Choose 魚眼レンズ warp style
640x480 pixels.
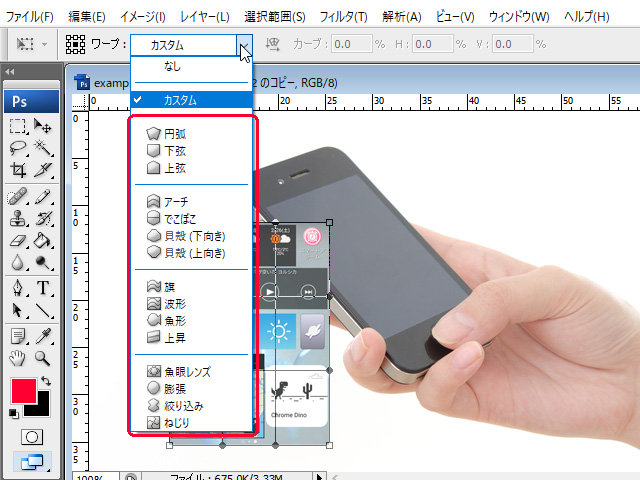(x=191, y=372)
